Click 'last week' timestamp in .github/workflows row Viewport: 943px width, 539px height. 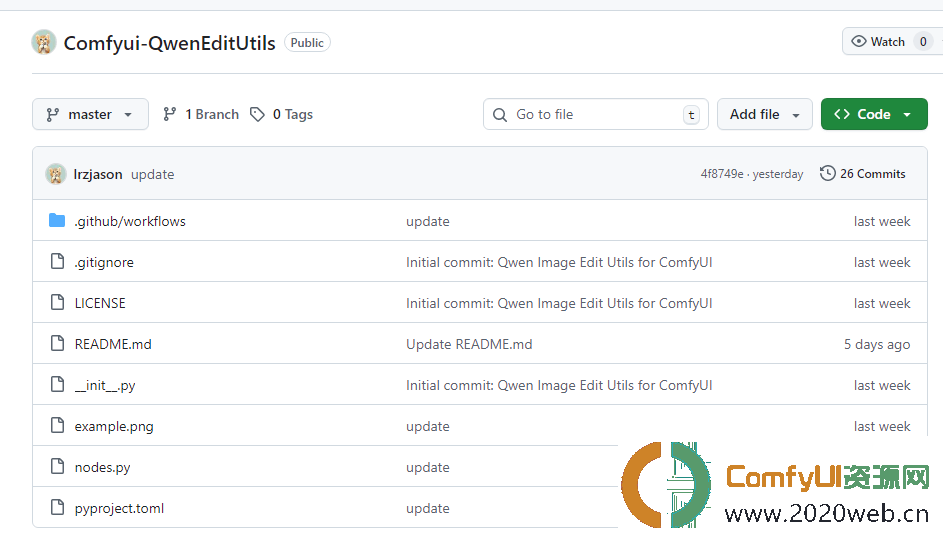point(882,221)
